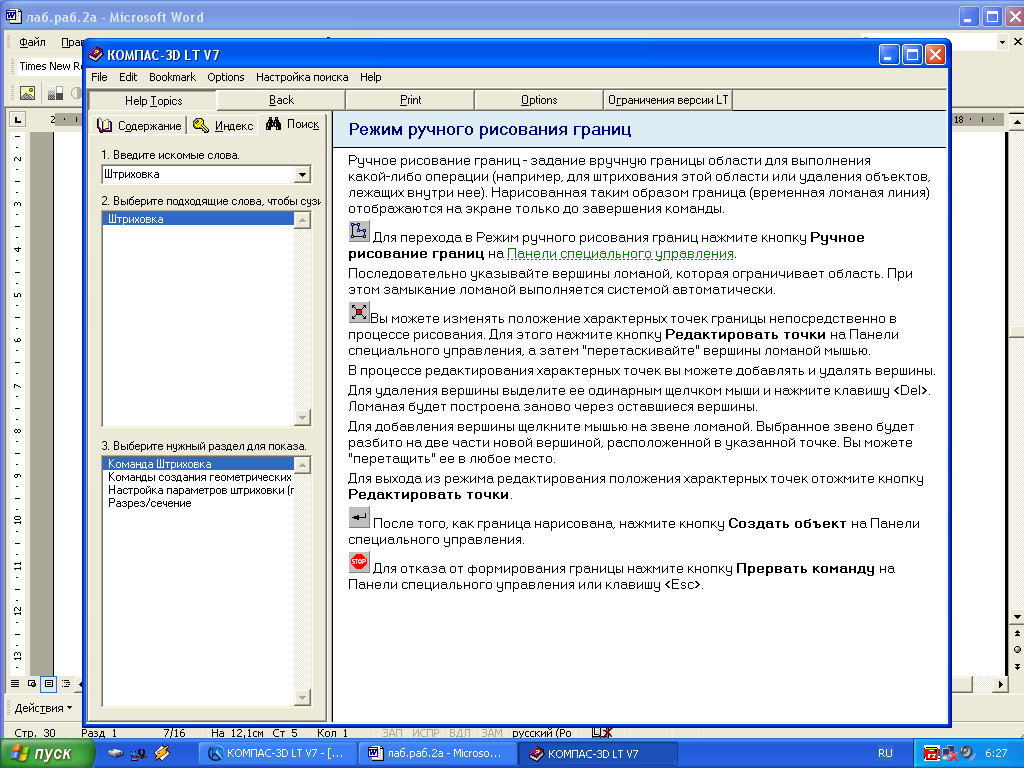Click word list scrollbar down arrow
Image resolution: width=1024 pixels, height=768 pixels.
pos(302,417)
